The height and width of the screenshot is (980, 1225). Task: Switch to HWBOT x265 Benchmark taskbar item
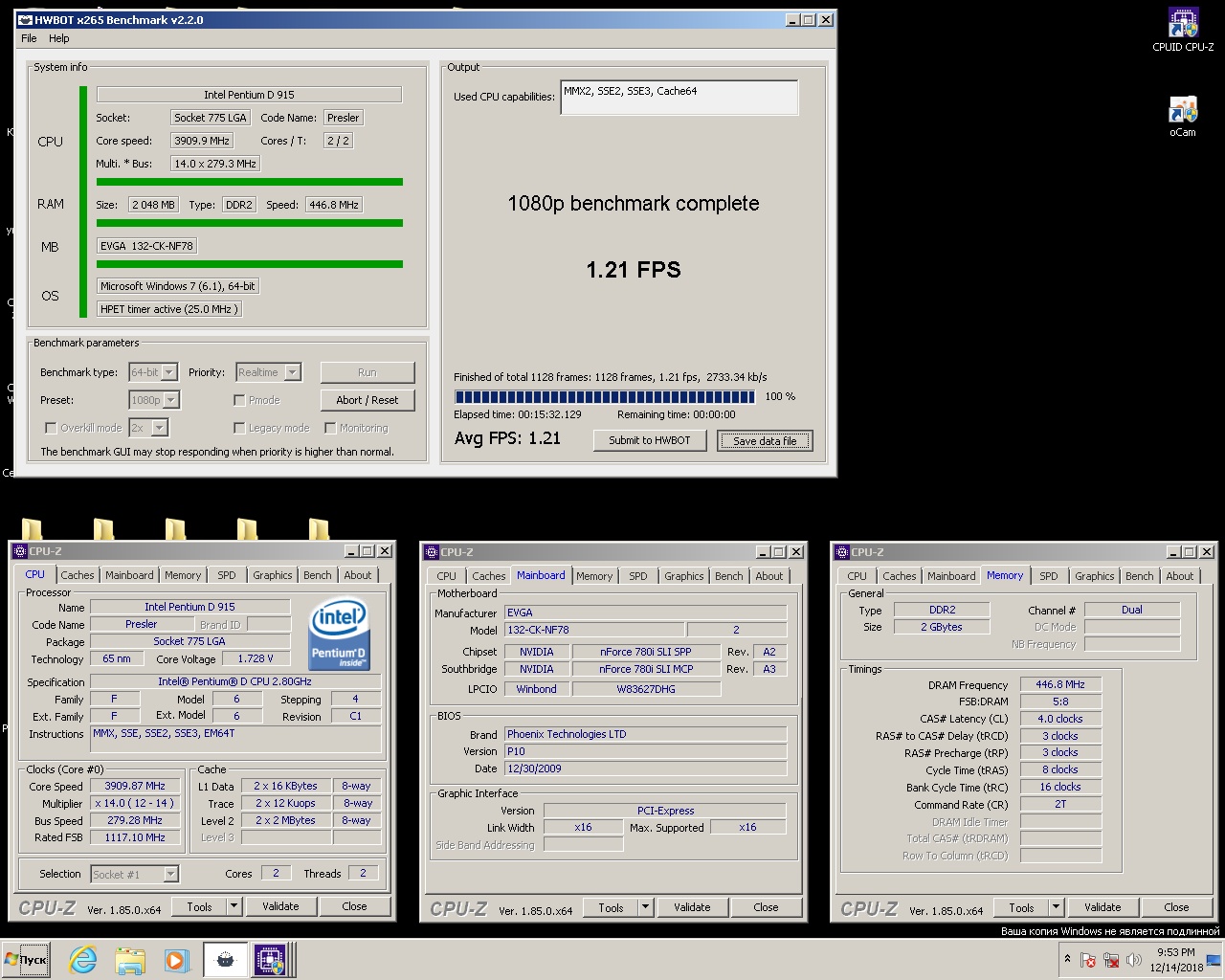[225, 960]
